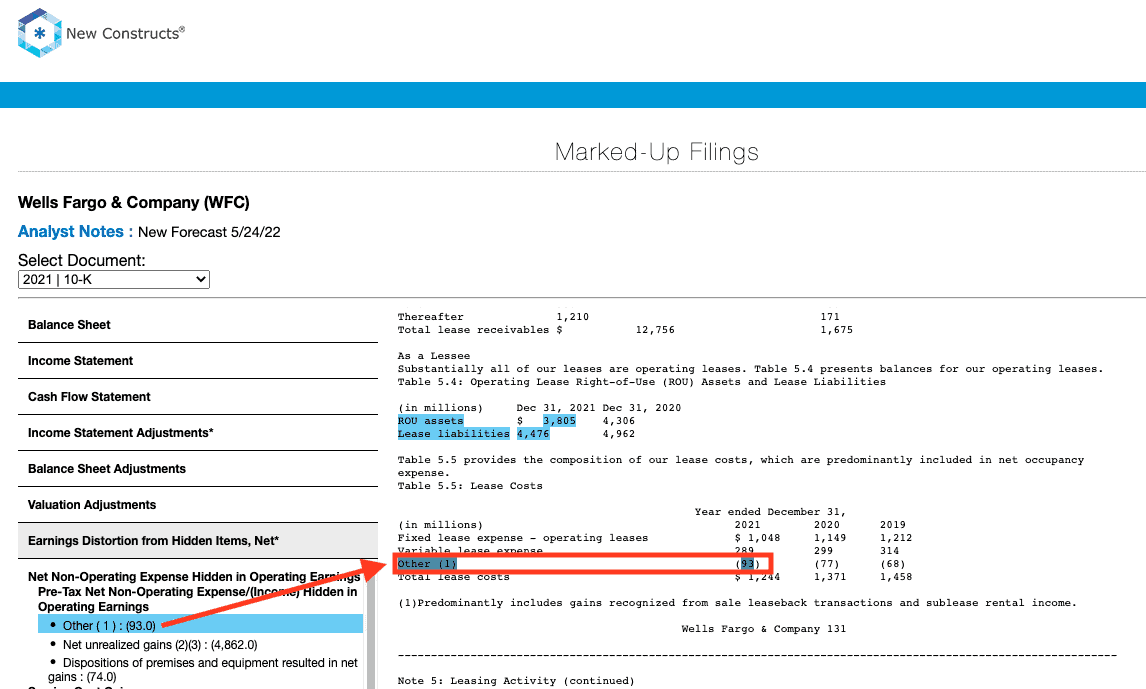Open the Cash Flow Statement section

[x=197, y=397]
